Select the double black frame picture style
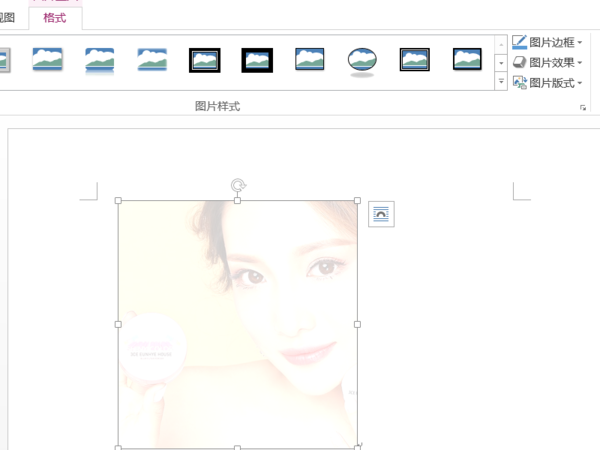 (x=205, y=60)
